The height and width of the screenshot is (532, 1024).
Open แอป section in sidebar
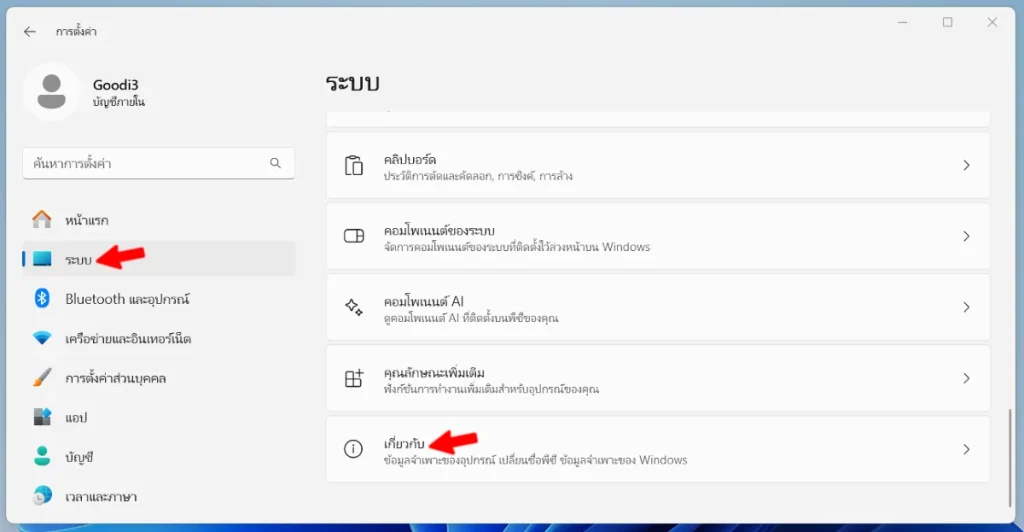[x=76, y=417]
